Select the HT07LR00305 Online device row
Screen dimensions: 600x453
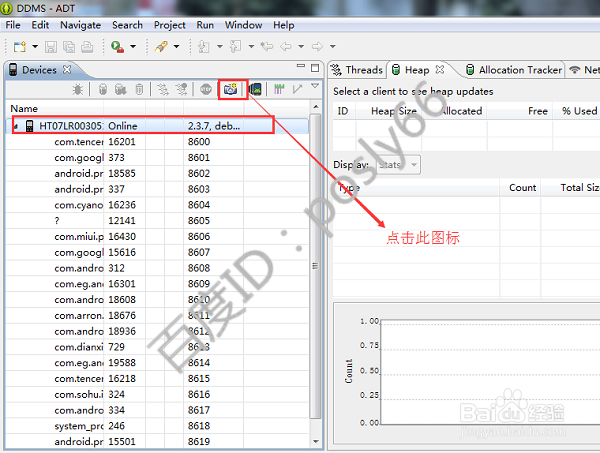(157, 126)
